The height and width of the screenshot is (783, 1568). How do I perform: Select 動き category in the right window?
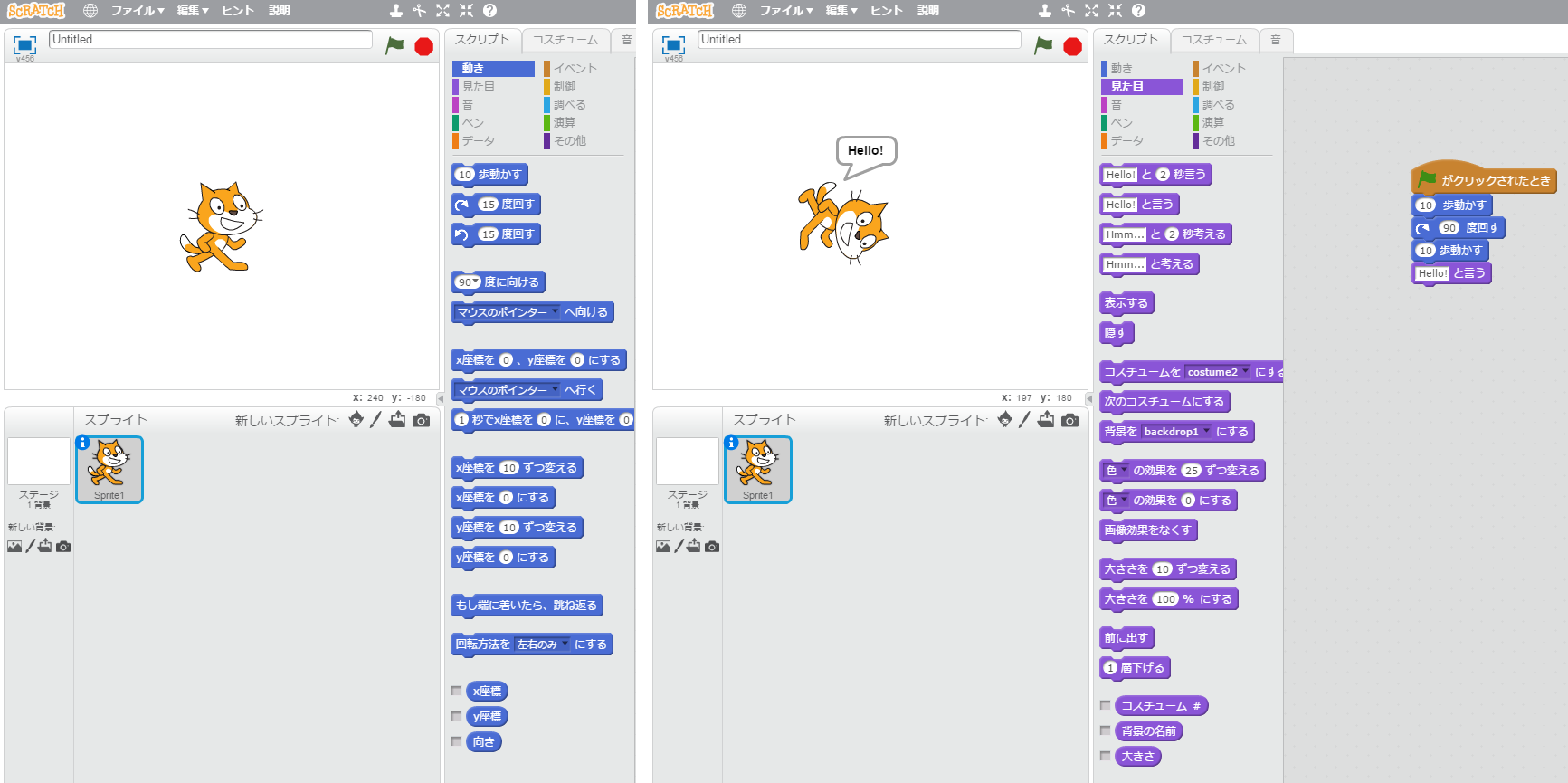(1142, 69)
